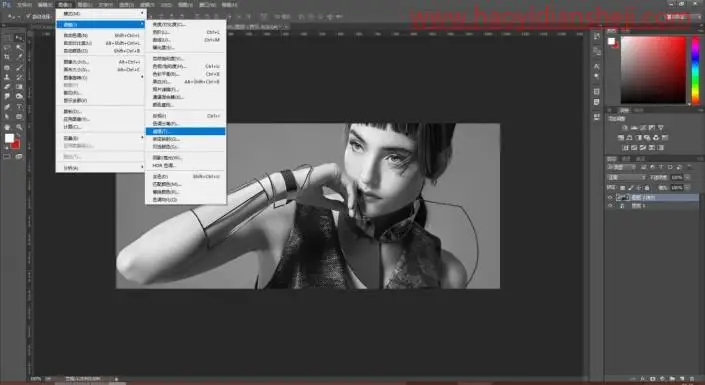Select the Eraser tool
Viewport: 705px width, 385px height.
coord(7,86)
